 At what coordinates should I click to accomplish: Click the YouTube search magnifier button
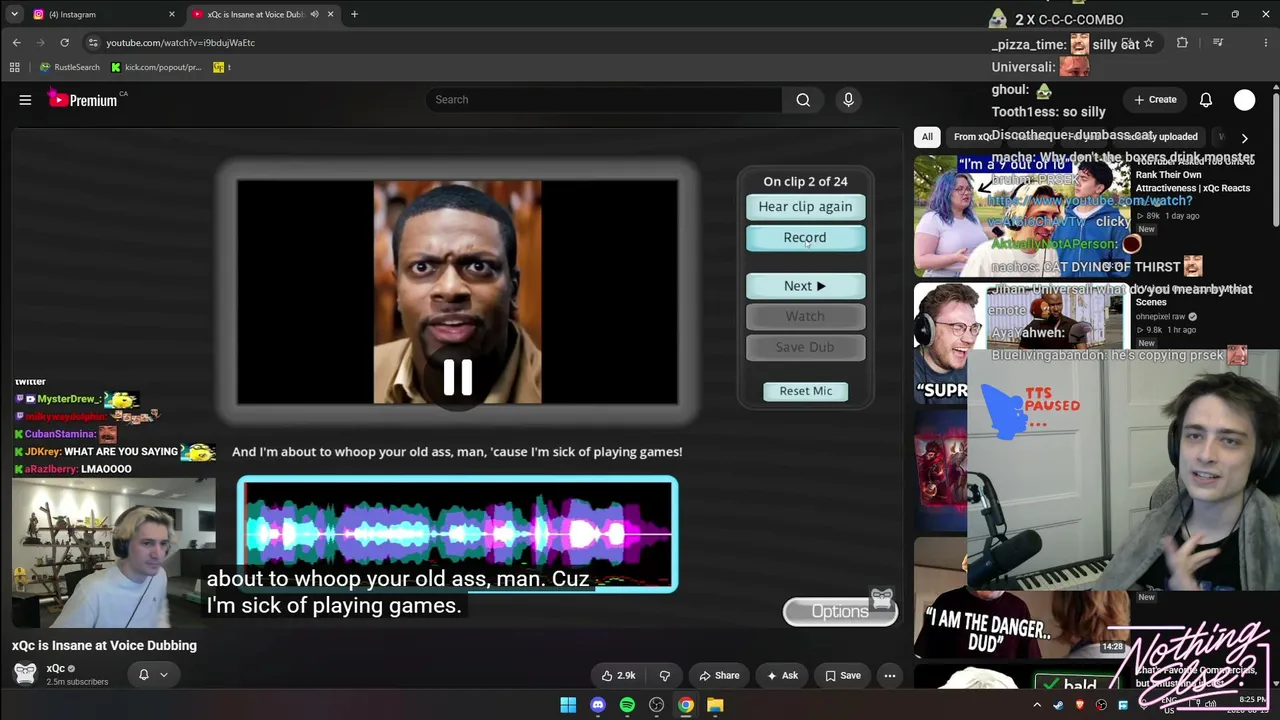click(x=803, y=100)
